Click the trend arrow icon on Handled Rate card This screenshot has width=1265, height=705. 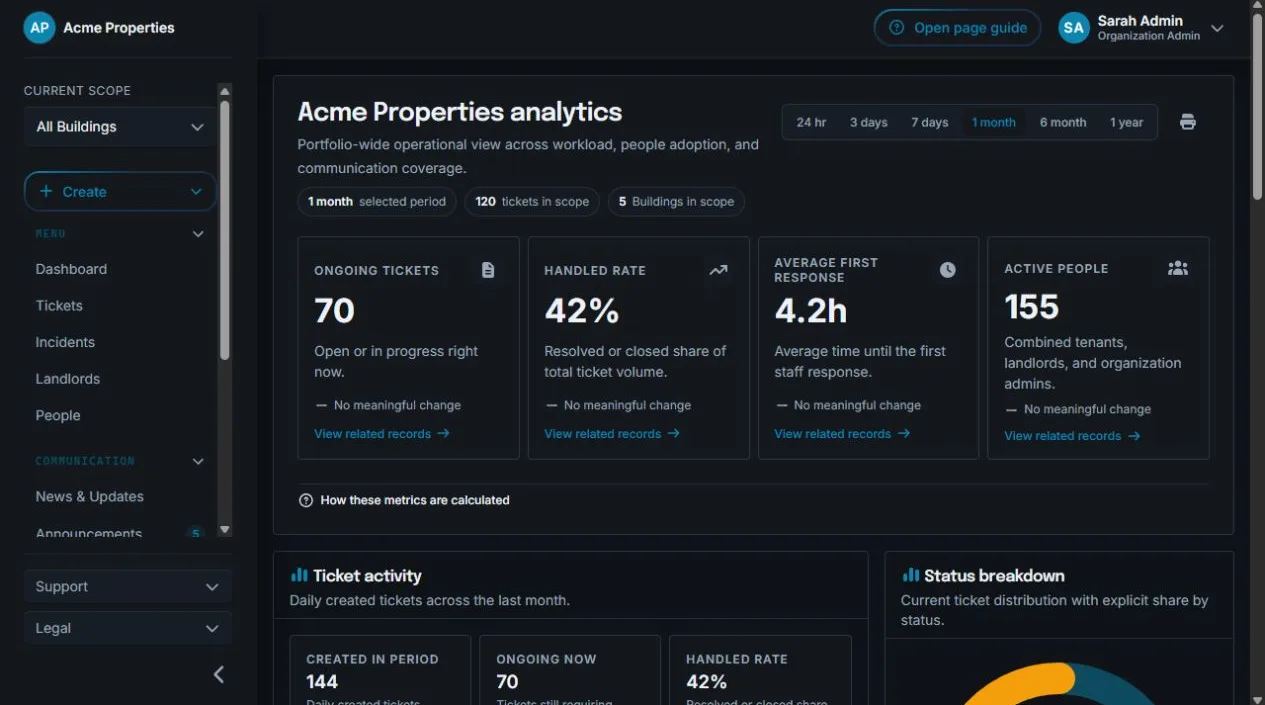coord(718,270)
